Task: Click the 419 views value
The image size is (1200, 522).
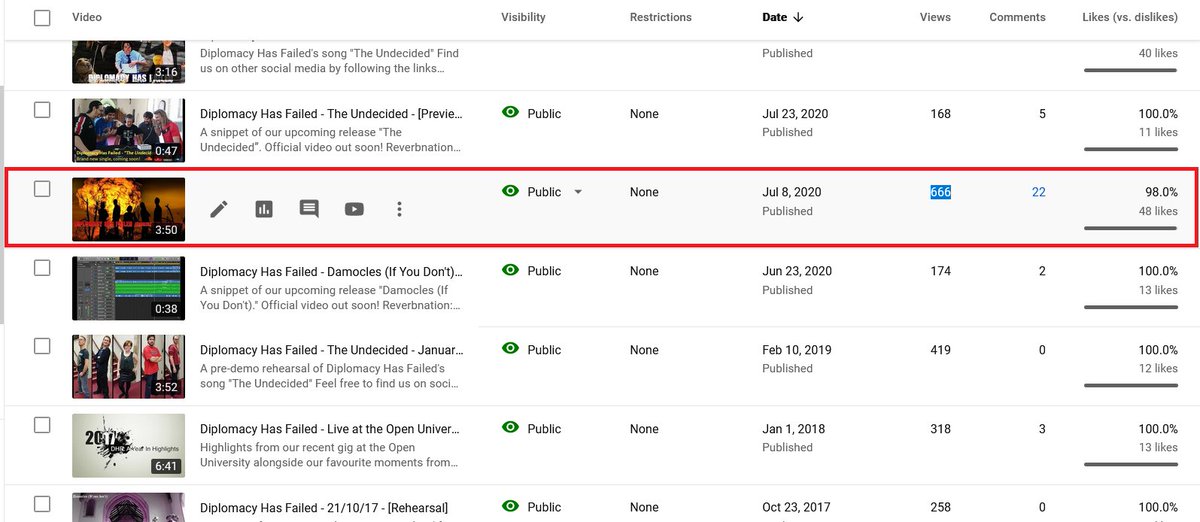Action: click(940, 350)
